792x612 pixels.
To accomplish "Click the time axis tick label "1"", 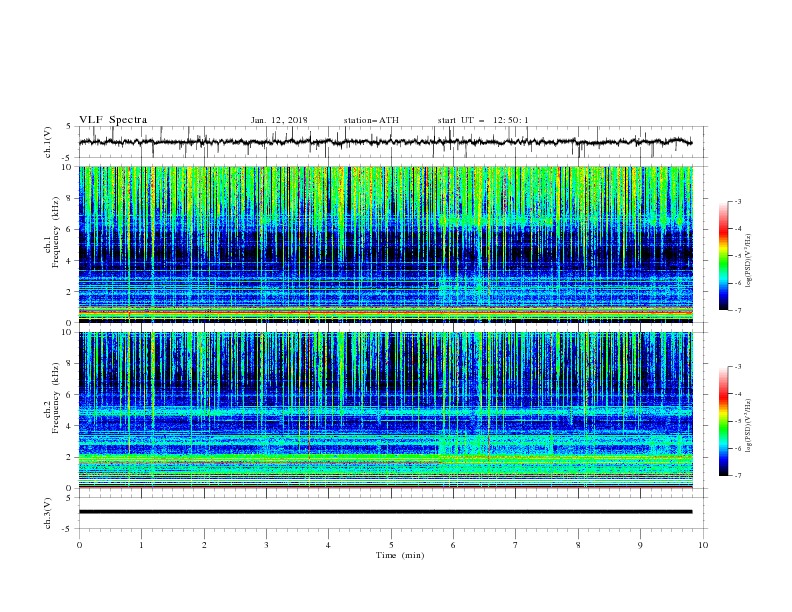I will [x=141, y=545].
